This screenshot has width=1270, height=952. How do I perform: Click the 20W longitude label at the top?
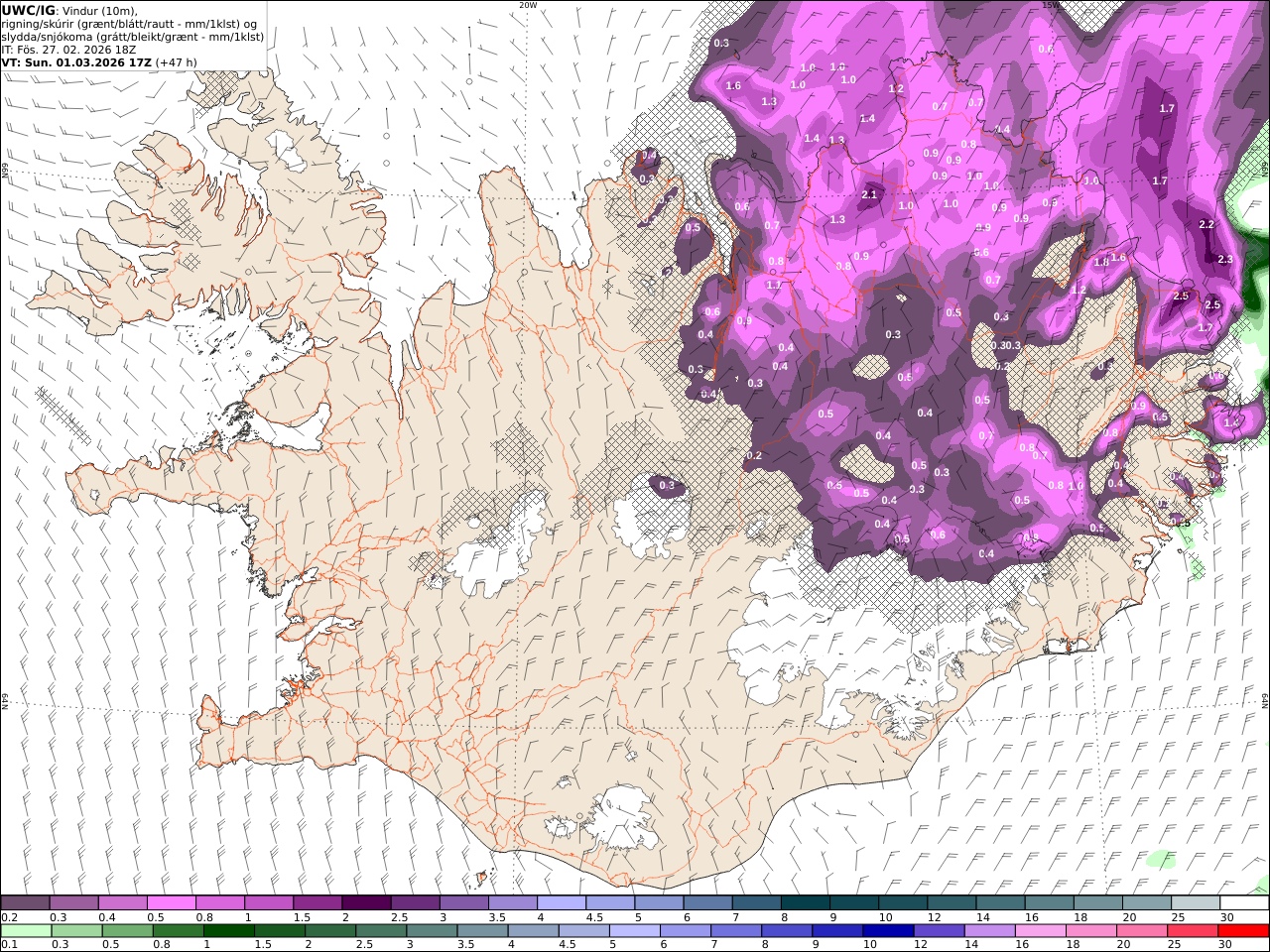click(x=528, y=5)
